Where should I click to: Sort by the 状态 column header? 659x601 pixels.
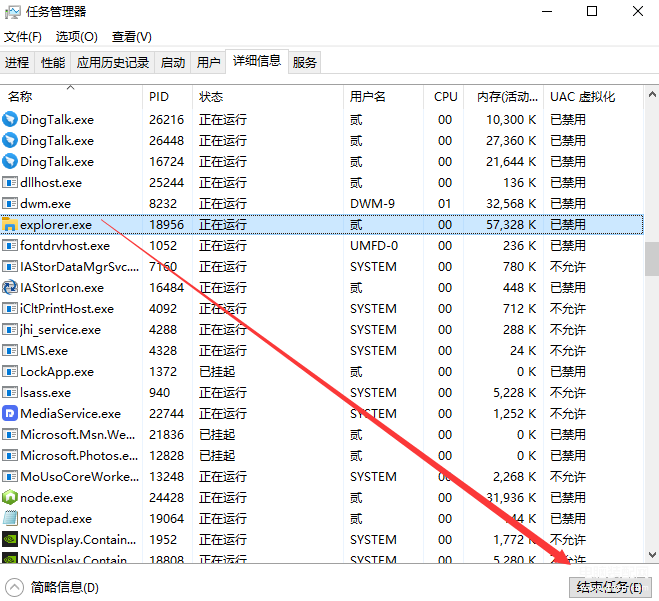point(268,97)
